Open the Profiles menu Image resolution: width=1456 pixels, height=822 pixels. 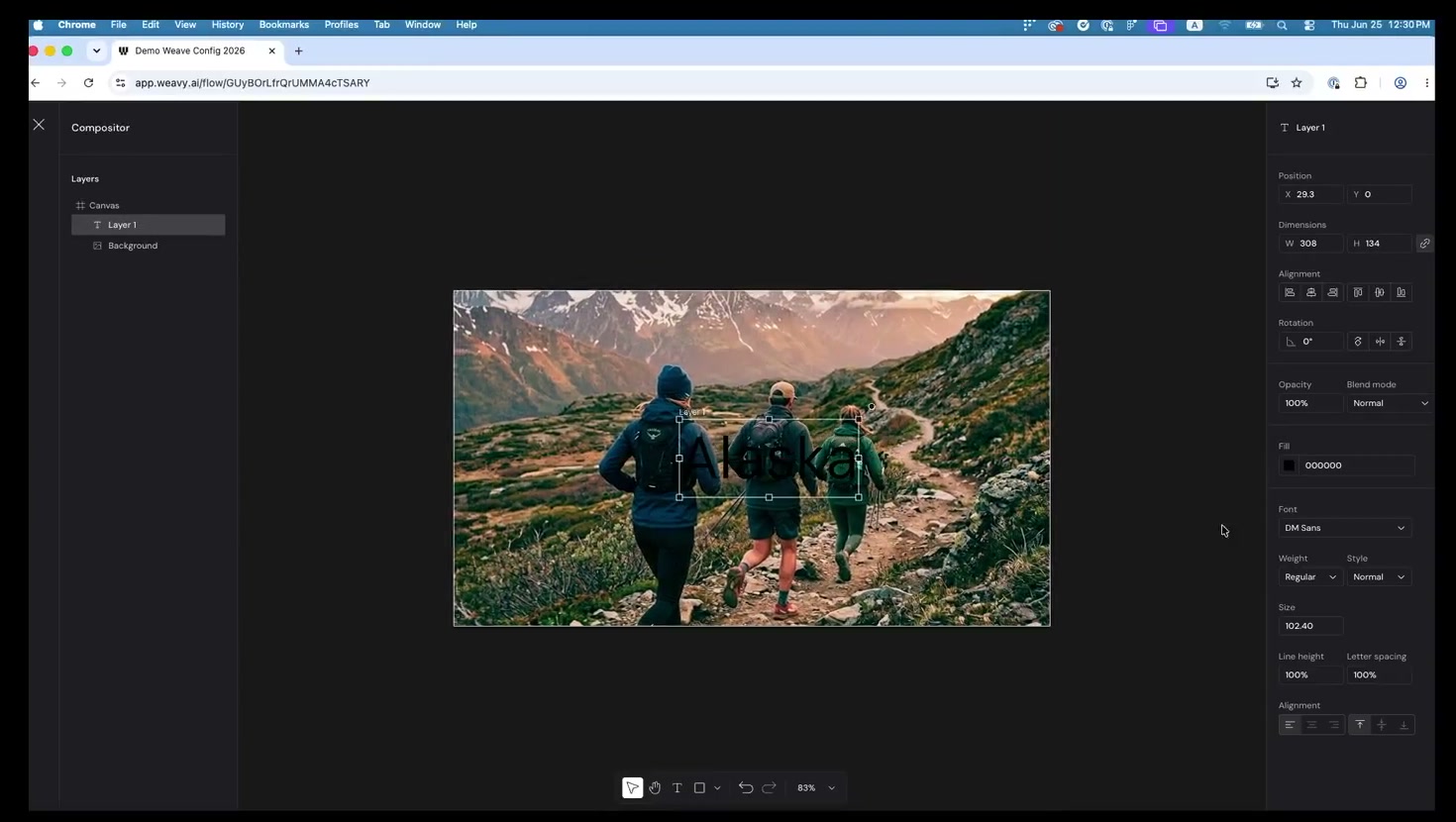(342, 25)
